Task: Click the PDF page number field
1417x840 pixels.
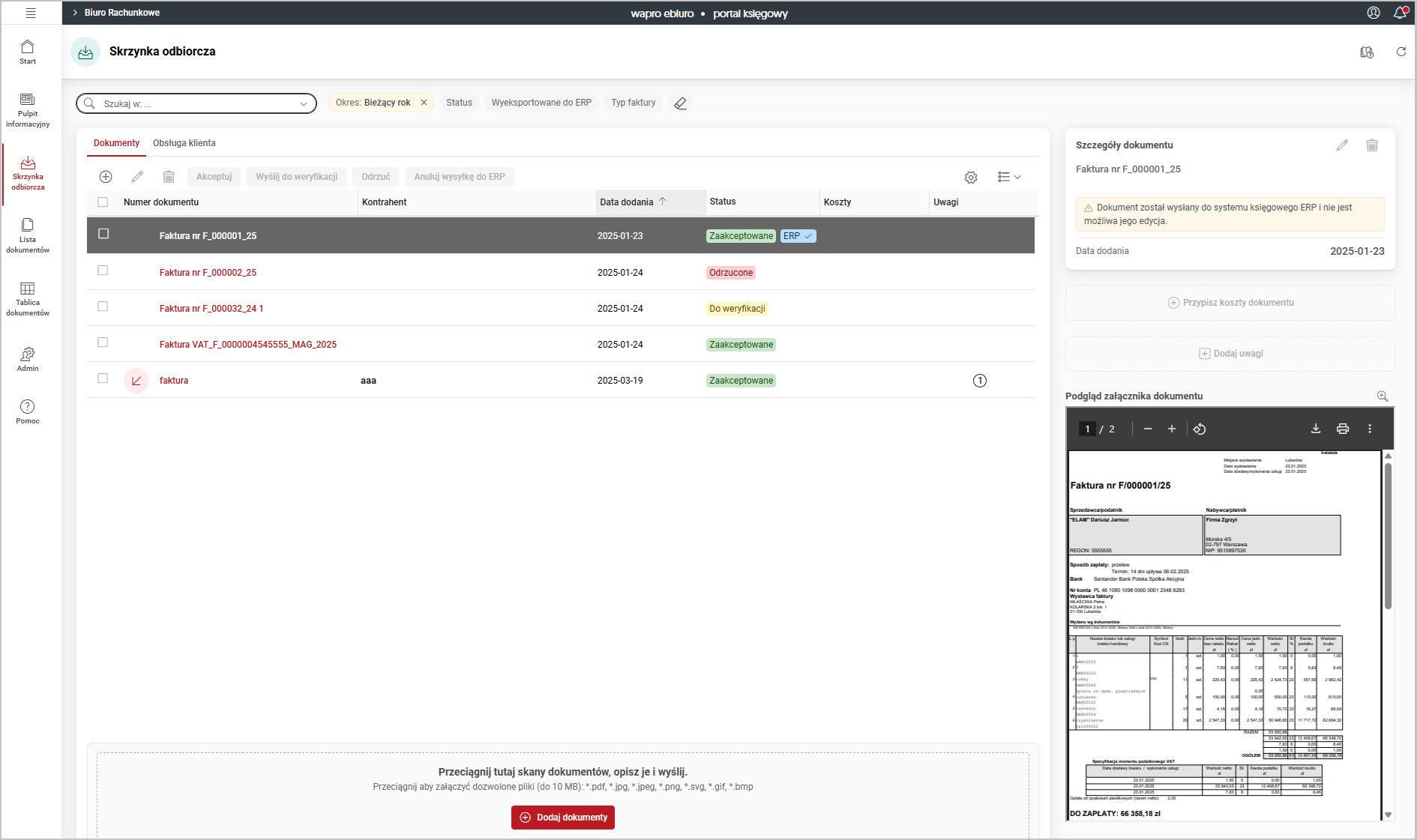Action: click(x=1087, y=429)
